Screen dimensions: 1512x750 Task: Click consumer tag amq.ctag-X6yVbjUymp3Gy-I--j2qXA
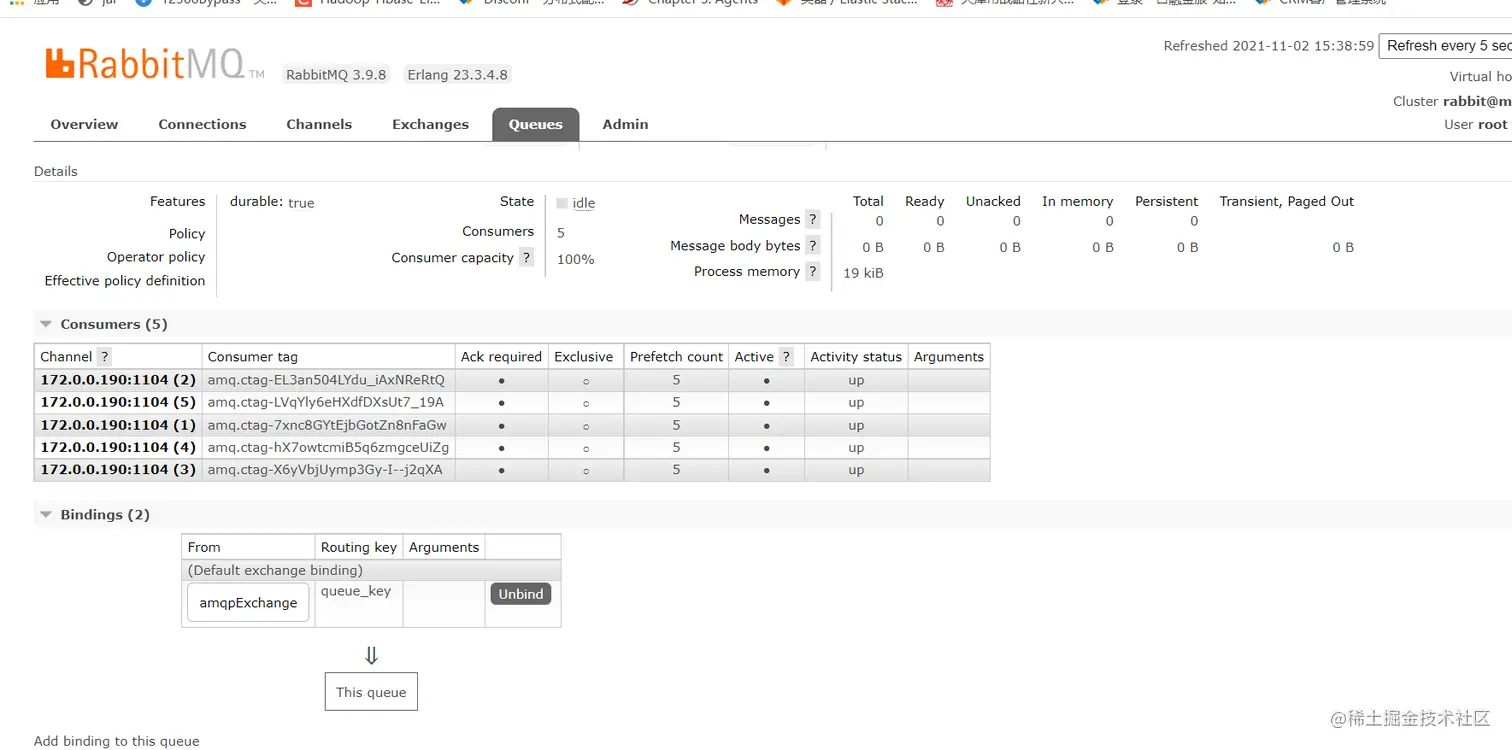(325, 470)
